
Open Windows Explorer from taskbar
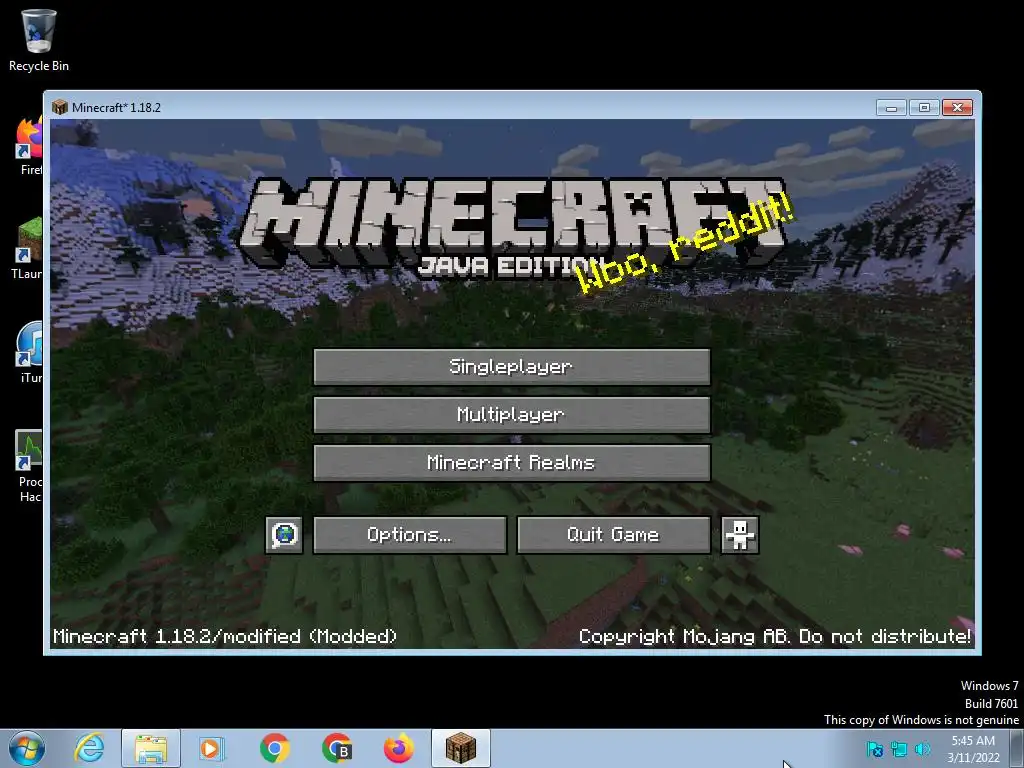click(x=151, y=748)
